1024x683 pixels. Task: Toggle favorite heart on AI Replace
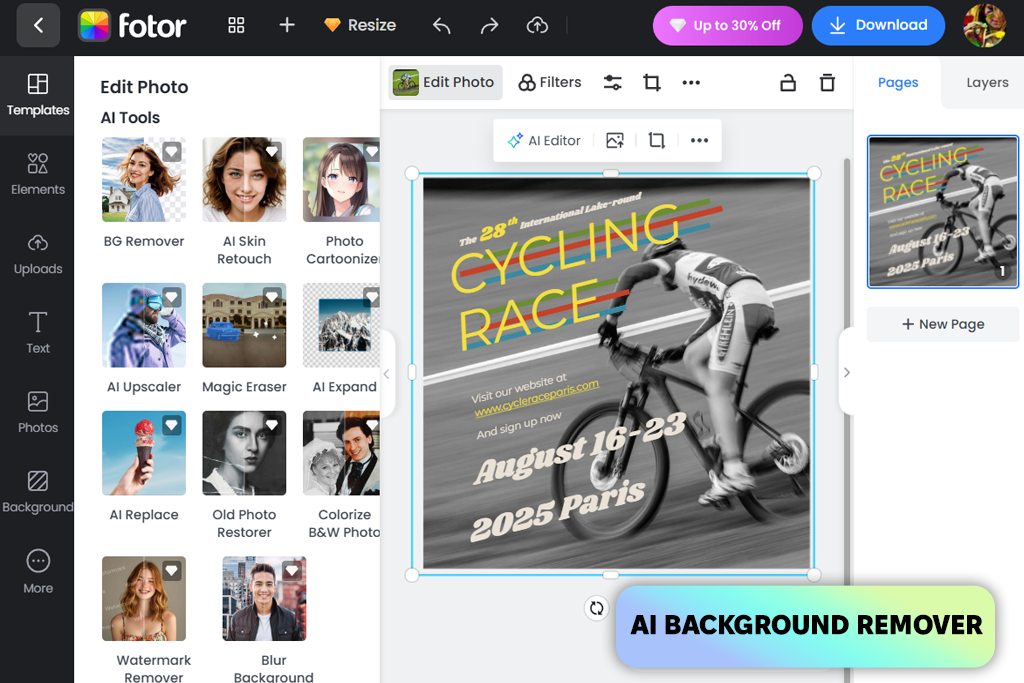pos(172,426)
